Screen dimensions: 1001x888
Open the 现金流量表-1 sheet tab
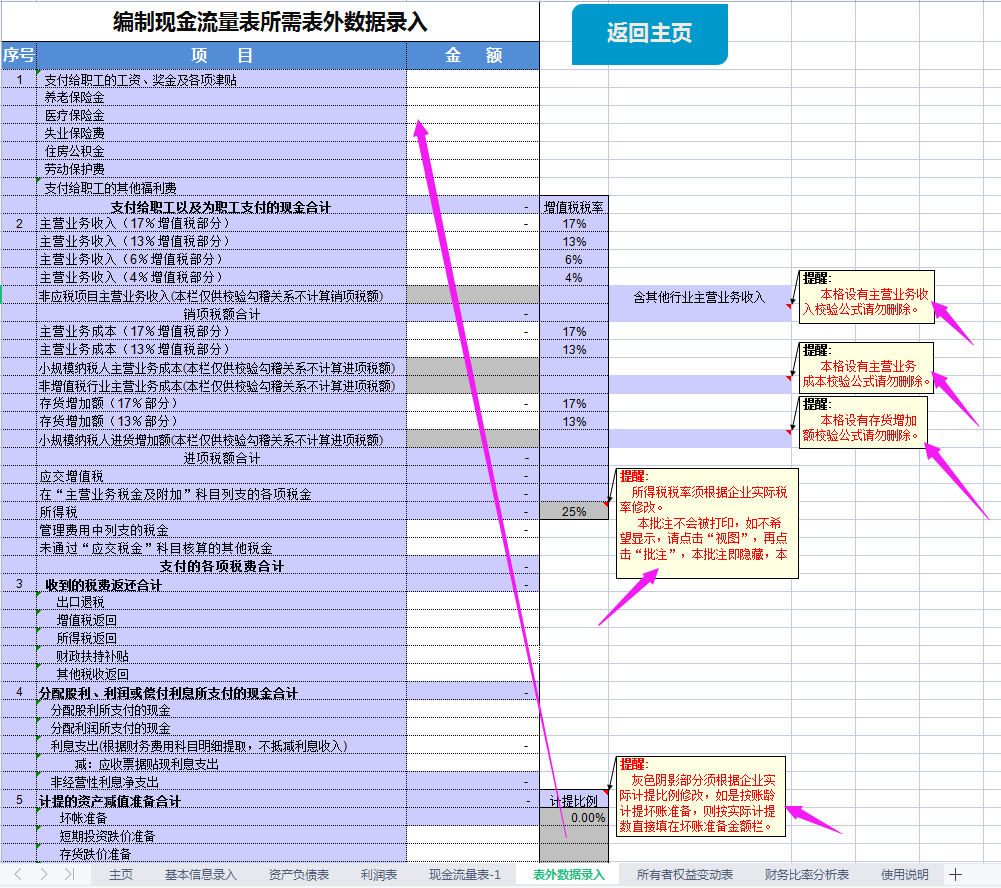click(x=464, y=872)
